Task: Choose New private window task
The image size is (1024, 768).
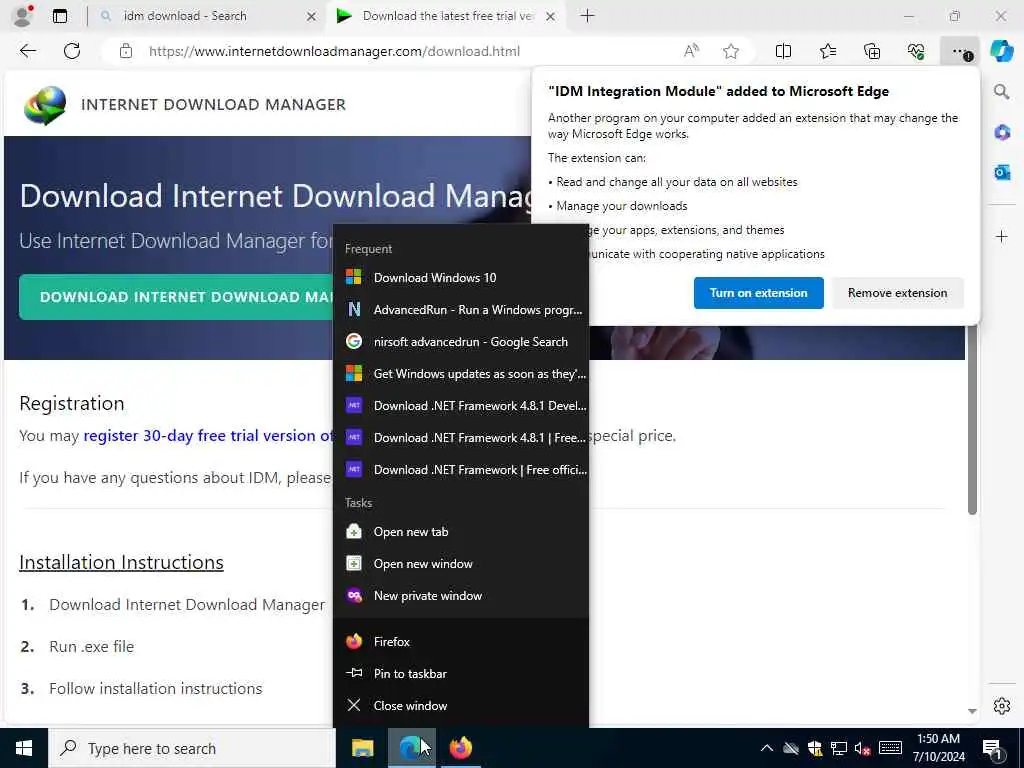Action: 461,596
